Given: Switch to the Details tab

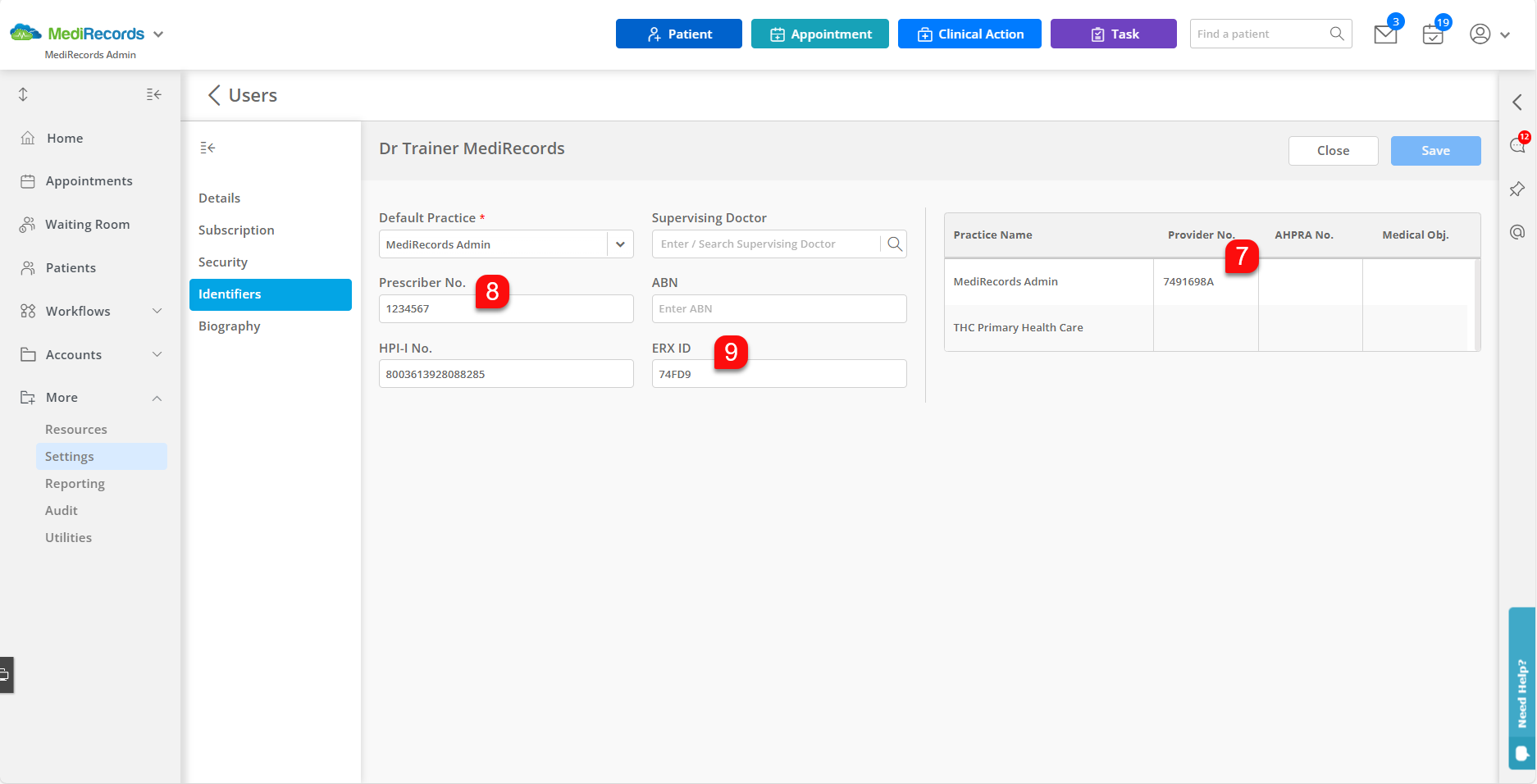Looking at the screenshot, I should point(219,198).
